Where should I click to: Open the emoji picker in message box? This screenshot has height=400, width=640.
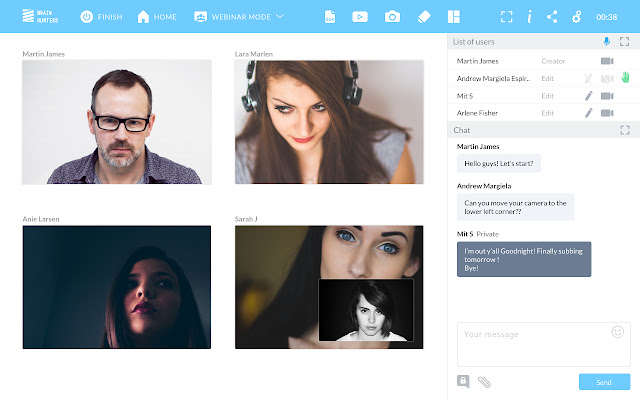pyautogui.click(x=617, y=332)
